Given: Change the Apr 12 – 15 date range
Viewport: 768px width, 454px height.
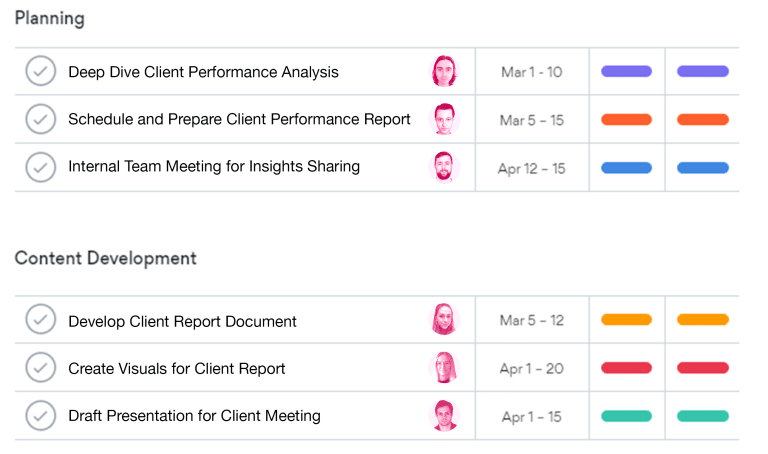Looking at the screenshot, I should pyautogui.click(x=531, y=168).
